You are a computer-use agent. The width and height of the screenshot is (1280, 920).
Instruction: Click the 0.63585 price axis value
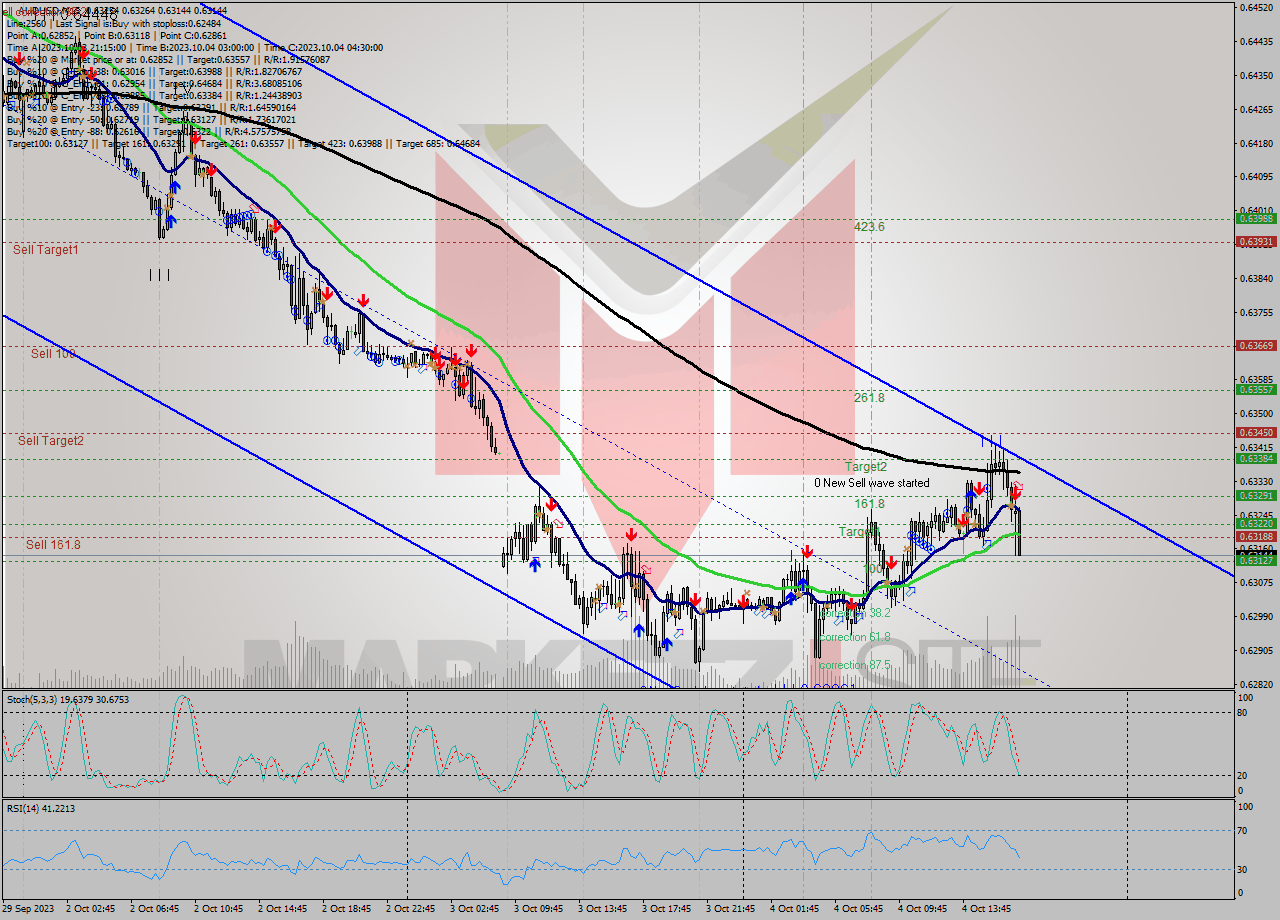[1256, 380]
